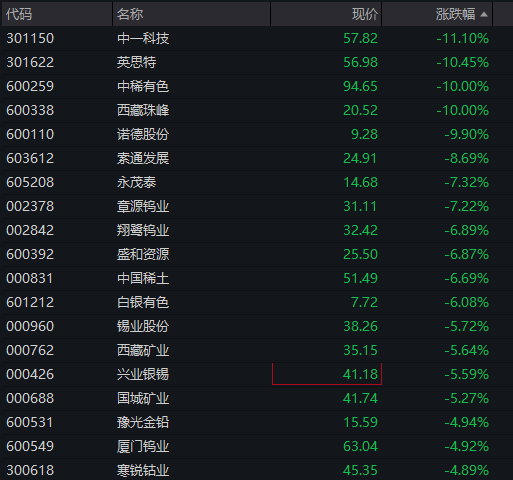The height and width of the screenshot is (480, 513).
Task: Select stock 豫光金铅
Action: pyautogui.click(x=143, y=422)
